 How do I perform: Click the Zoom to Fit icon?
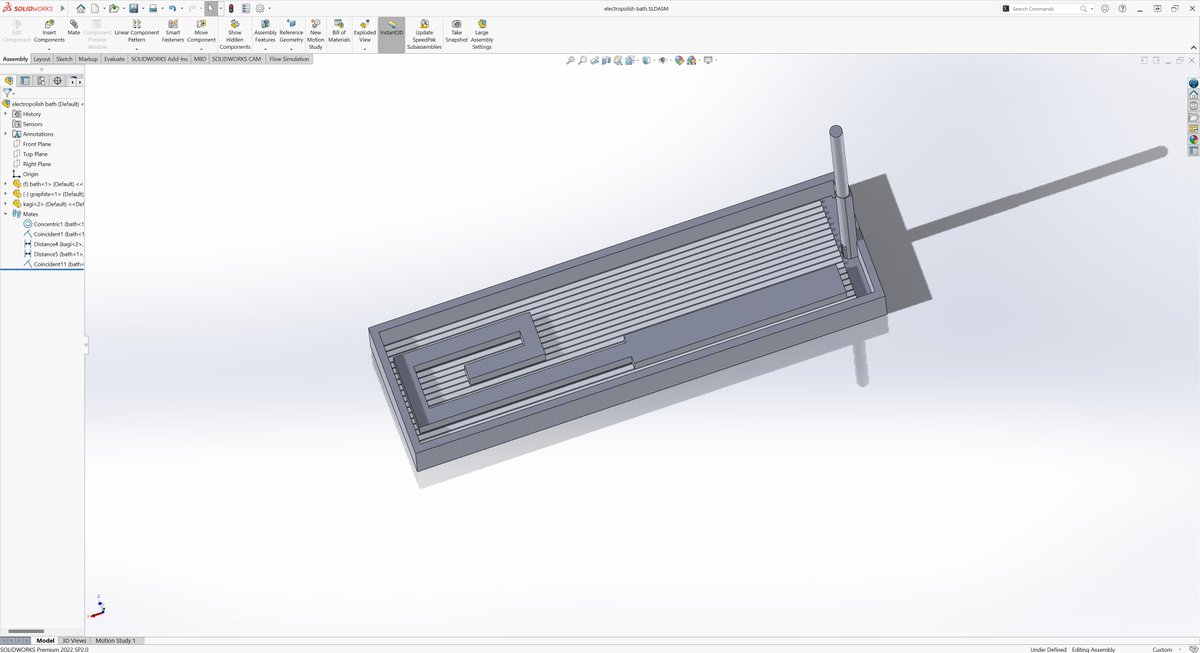click(571, 61)
